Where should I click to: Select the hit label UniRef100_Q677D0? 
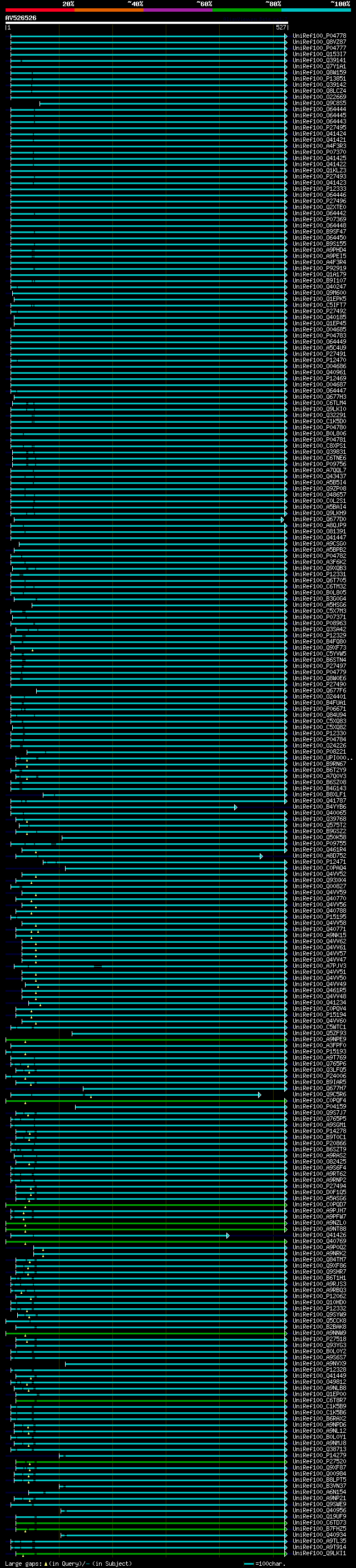pyautogui.click(x=319, y=519)
